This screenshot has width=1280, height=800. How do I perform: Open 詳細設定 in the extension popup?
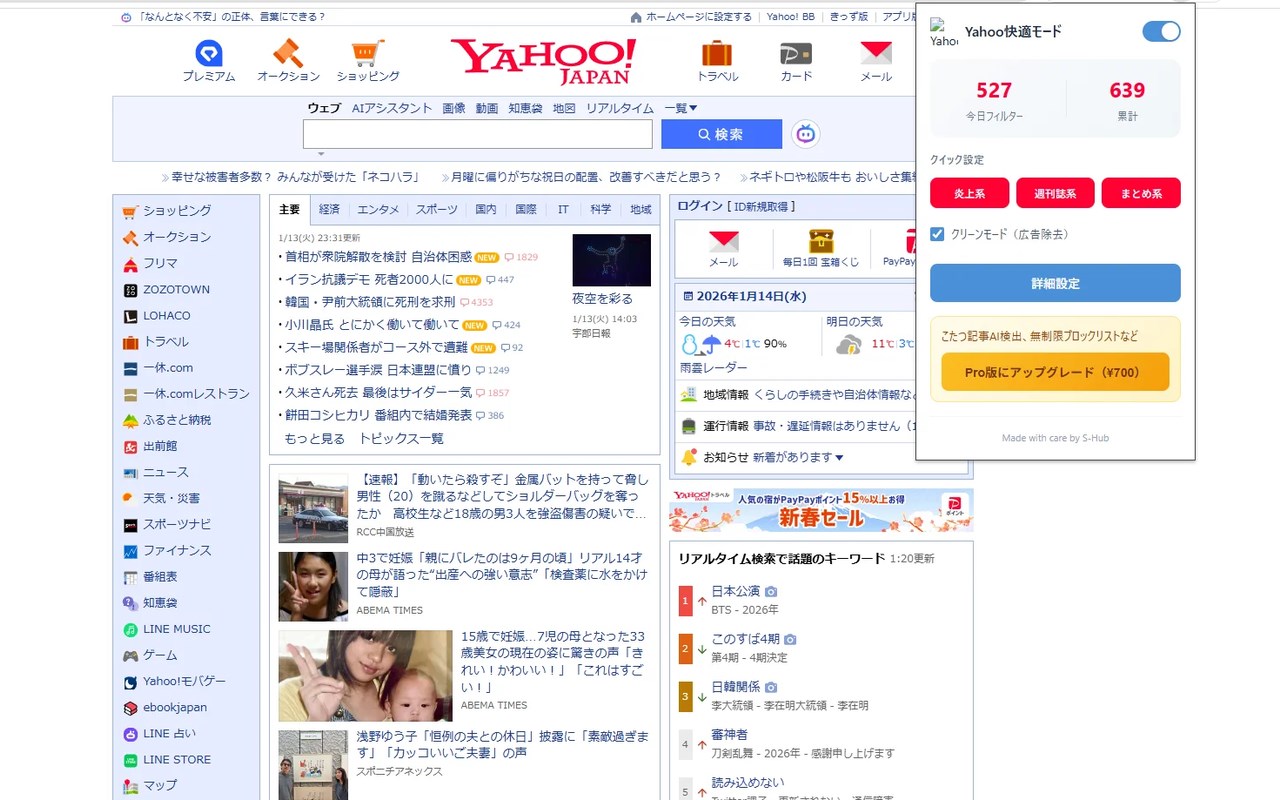pos(1055,283)
